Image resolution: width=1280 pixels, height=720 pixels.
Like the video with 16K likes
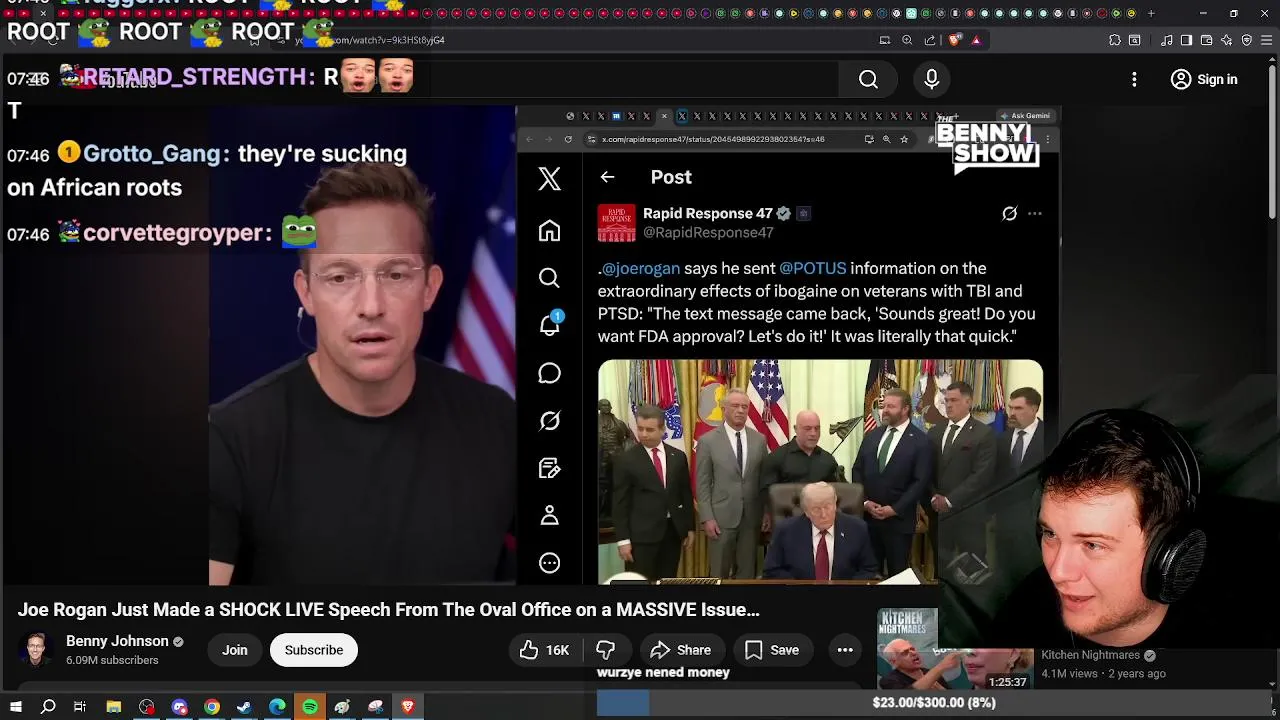click(x=544, y=650)
